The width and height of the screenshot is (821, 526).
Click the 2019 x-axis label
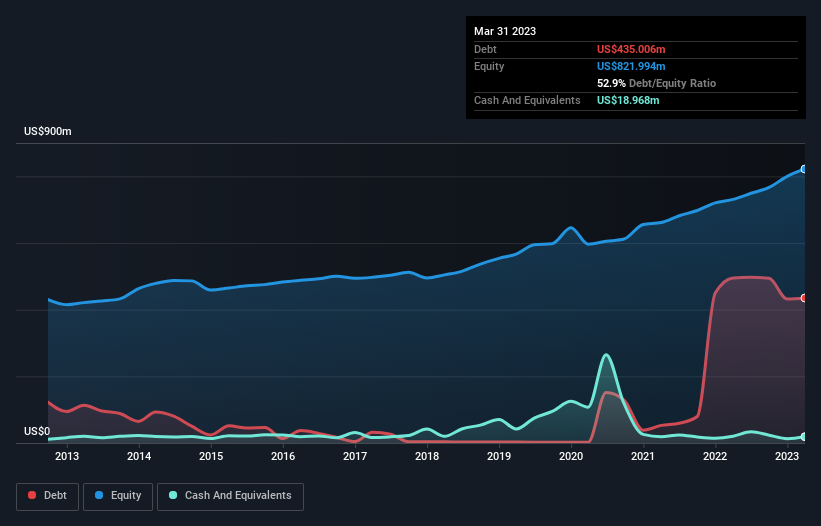(499, 456)
